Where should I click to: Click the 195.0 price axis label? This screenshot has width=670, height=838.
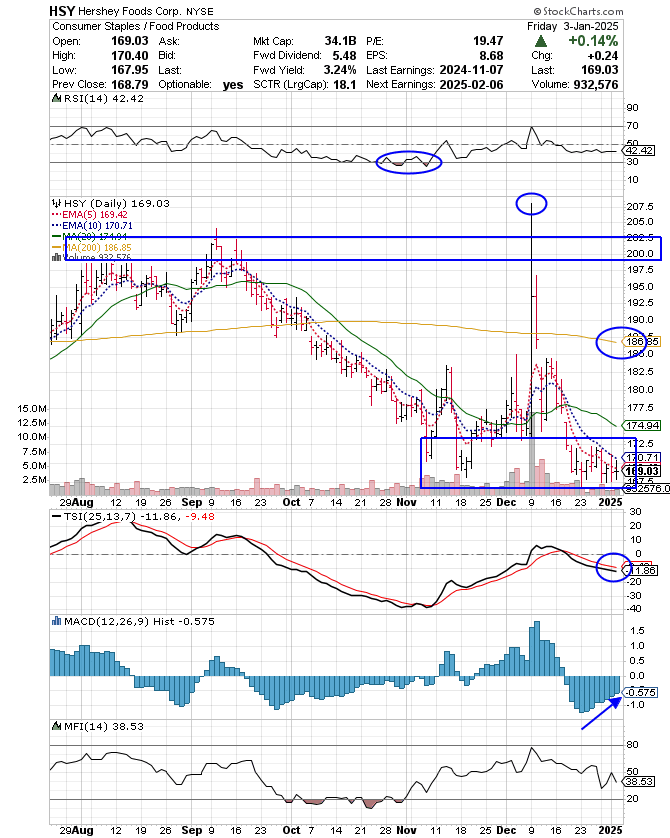[x=640, y=286]
